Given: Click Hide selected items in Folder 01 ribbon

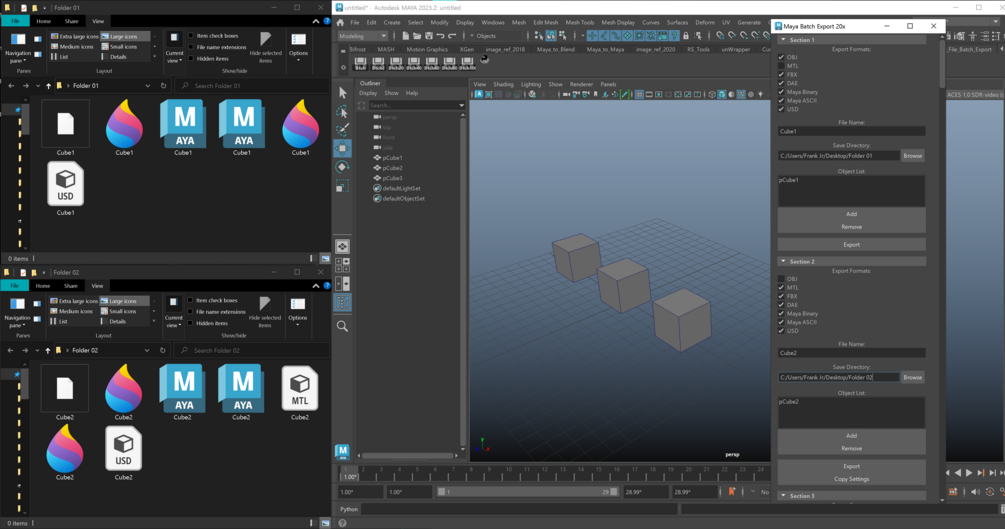Looking at the screenshot, I should (x=265, y=47).
